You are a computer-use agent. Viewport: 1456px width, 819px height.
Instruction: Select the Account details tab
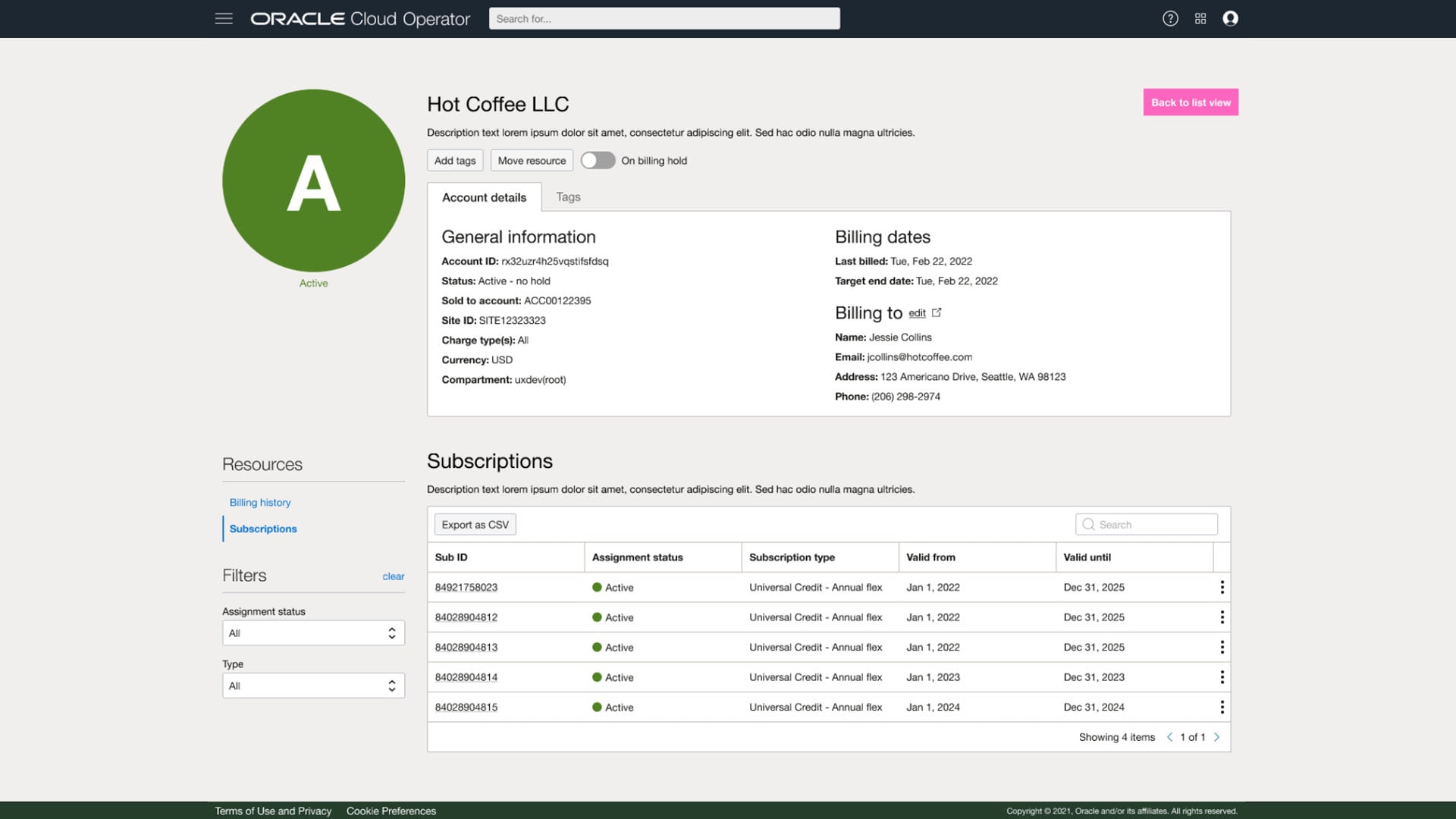485,197
